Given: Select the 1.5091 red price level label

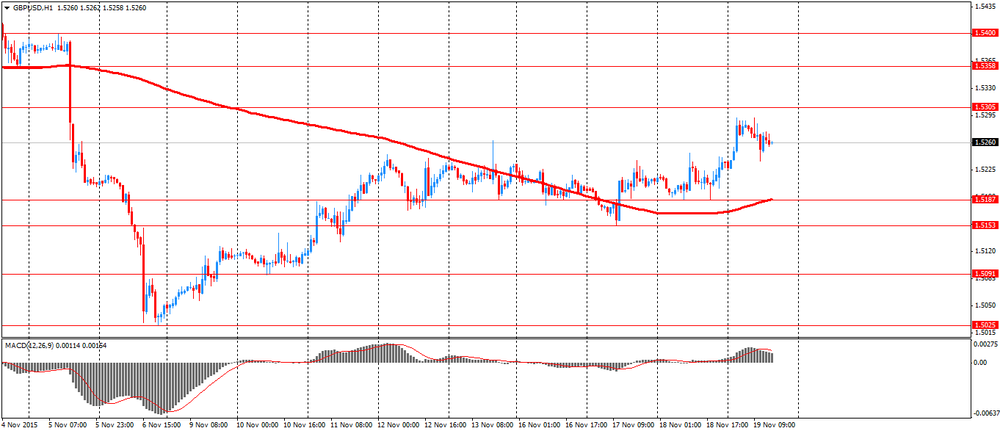Looking at the screenshot, I should [983, 273].
